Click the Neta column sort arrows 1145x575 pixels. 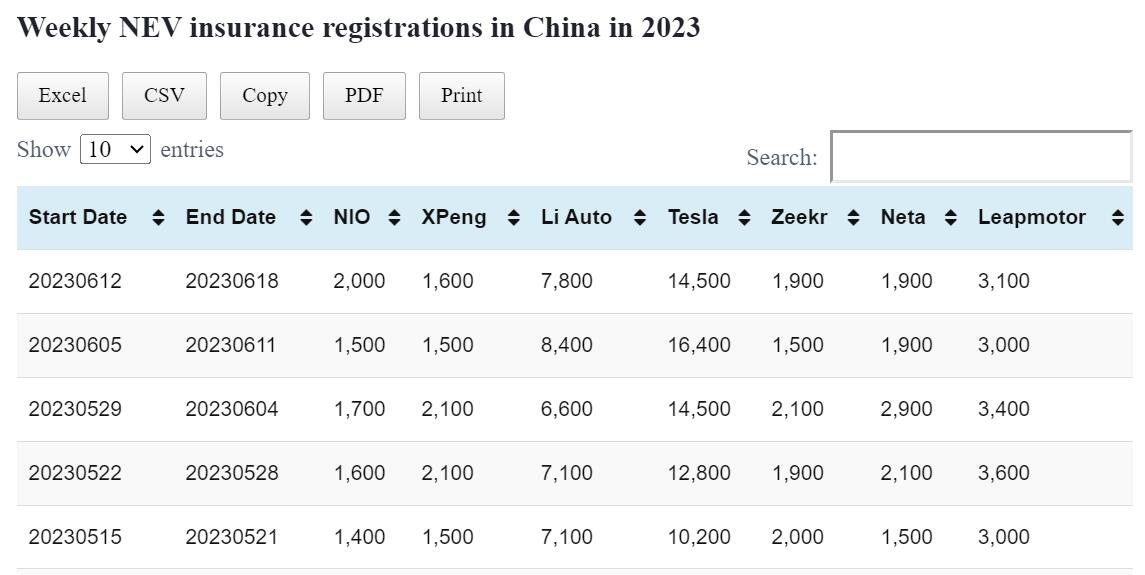click(x=951, y=218)
